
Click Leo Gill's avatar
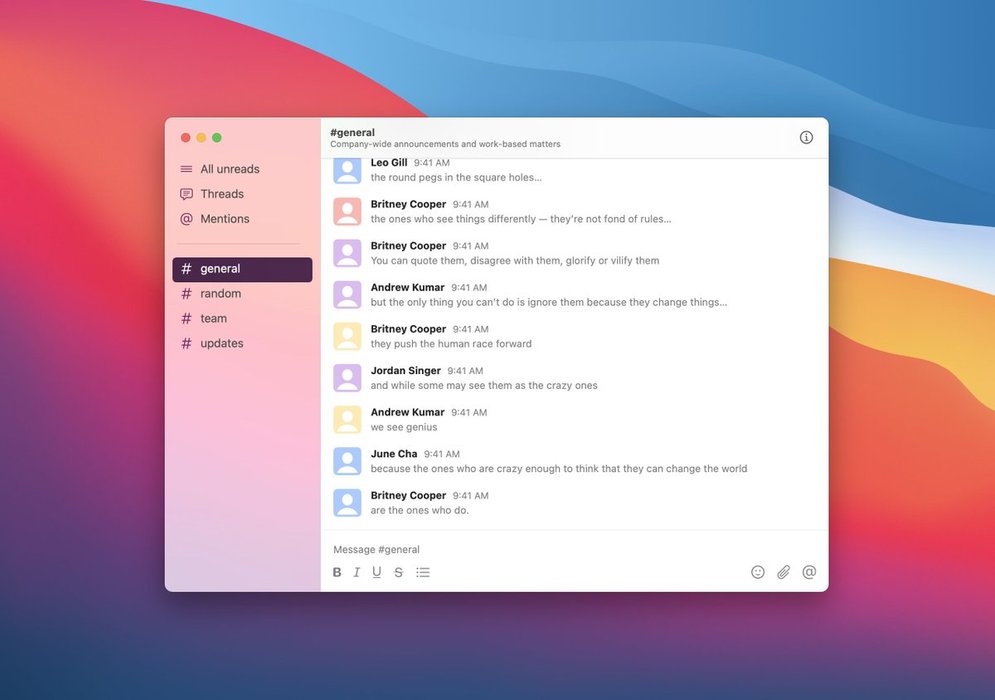(x=347, y=170)
